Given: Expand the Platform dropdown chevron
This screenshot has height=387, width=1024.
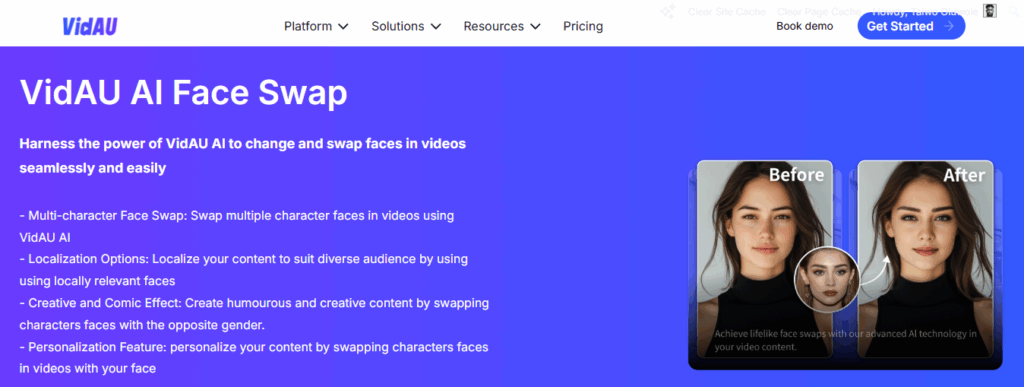Looking at the screenshot, I should [343, 27].
